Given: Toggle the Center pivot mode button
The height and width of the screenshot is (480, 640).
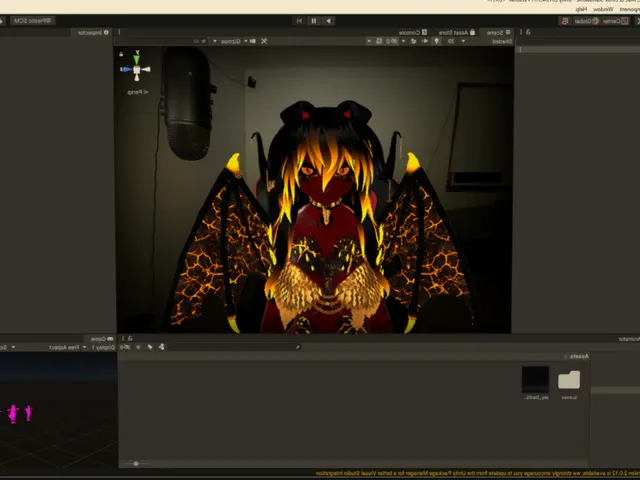Looking at the screenshot, I should [x=615, y=21].
